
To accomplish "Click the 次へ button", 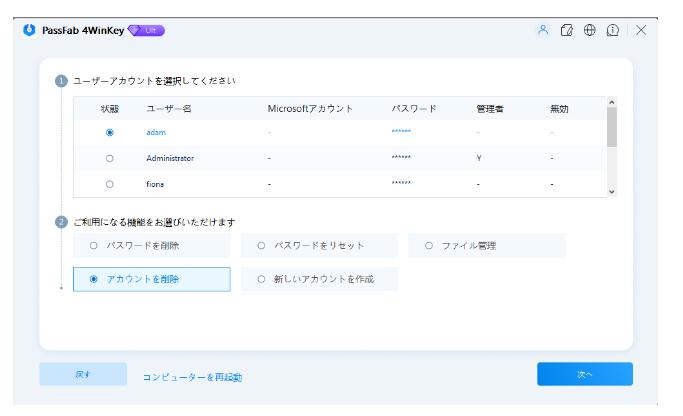I will coord(585,374).
